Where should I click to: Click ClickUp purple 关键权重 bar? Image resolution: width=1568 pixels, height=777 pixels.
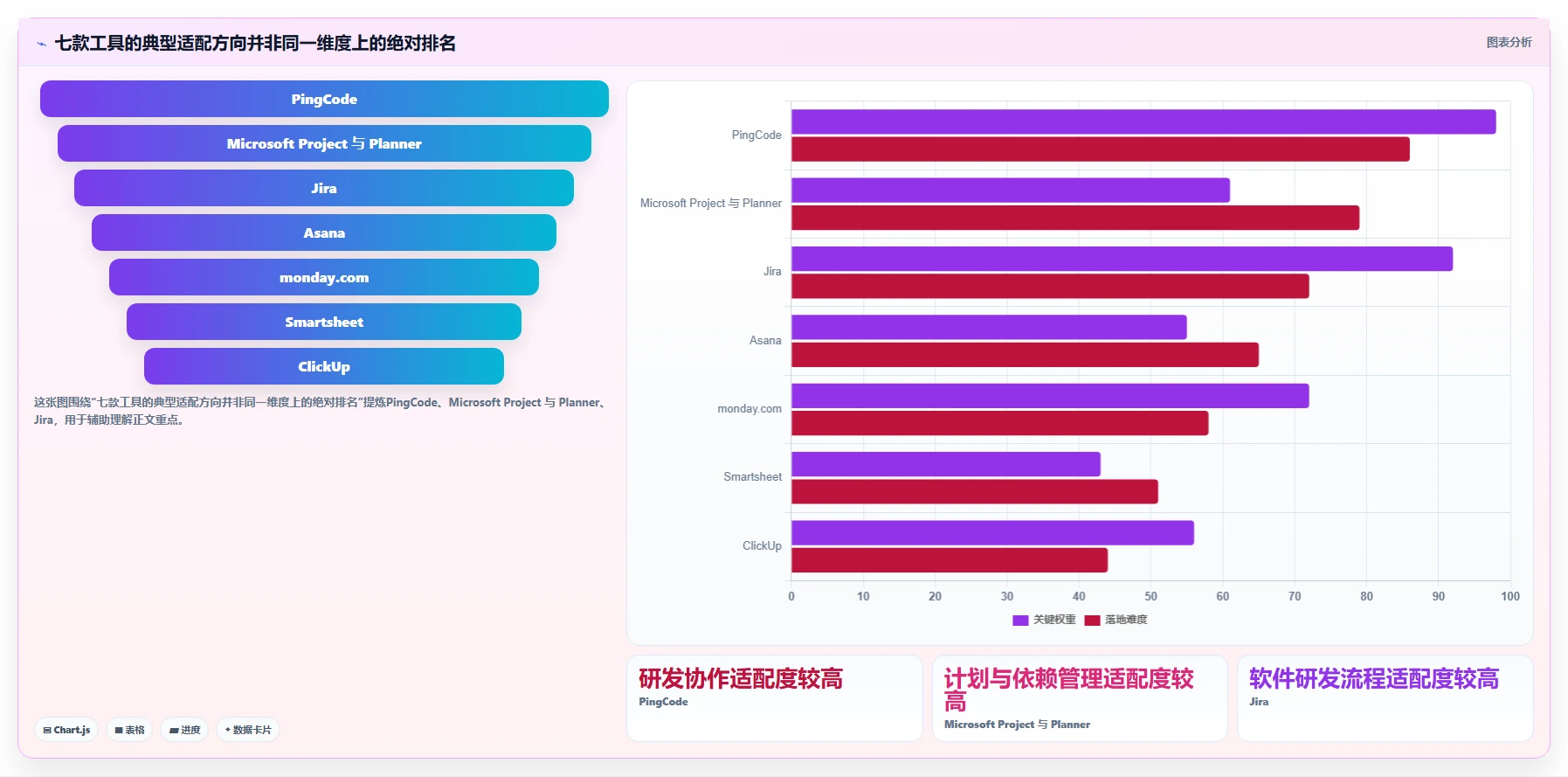click(992, 533)
